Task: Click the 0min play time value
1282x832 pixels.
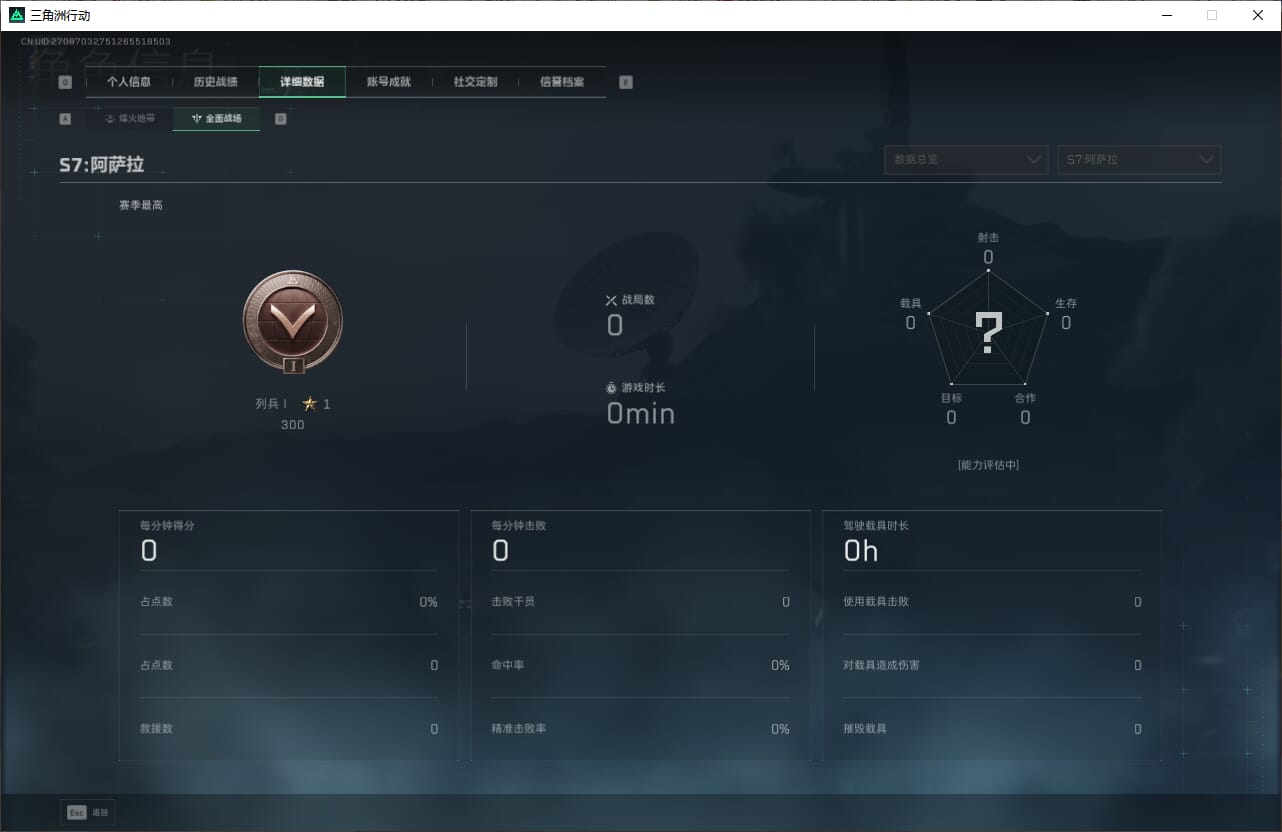Action: (x=641, y=414)
